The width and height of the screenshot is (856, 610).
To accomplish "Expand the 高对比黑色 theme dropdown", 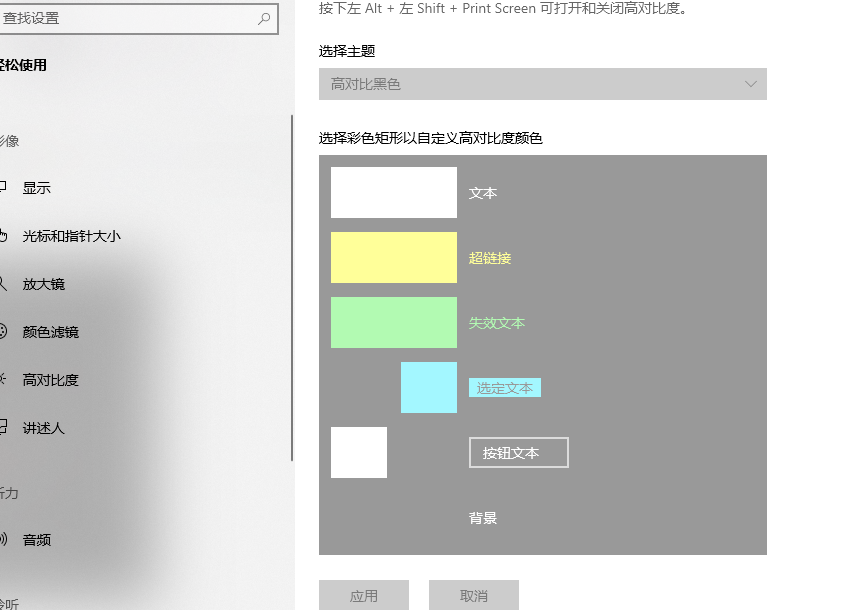I will coord(543,84).
